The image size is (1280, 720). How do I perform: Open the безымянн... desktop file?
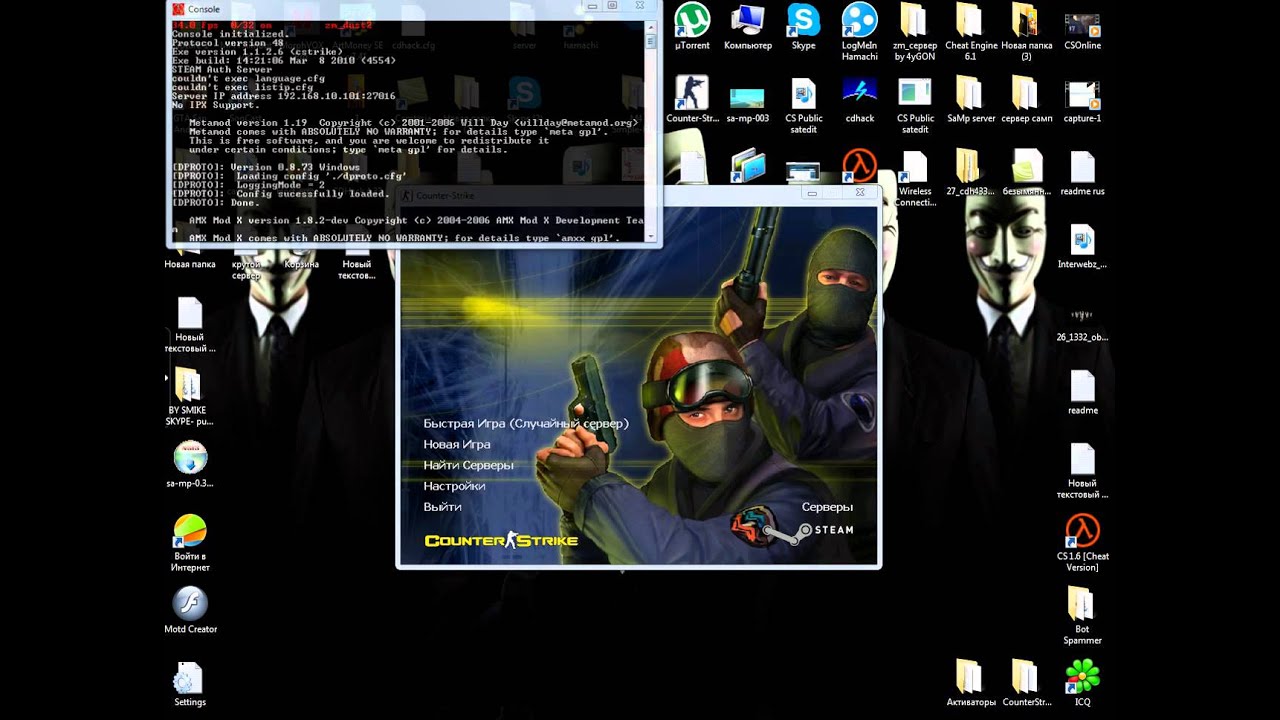point(1026,172)
